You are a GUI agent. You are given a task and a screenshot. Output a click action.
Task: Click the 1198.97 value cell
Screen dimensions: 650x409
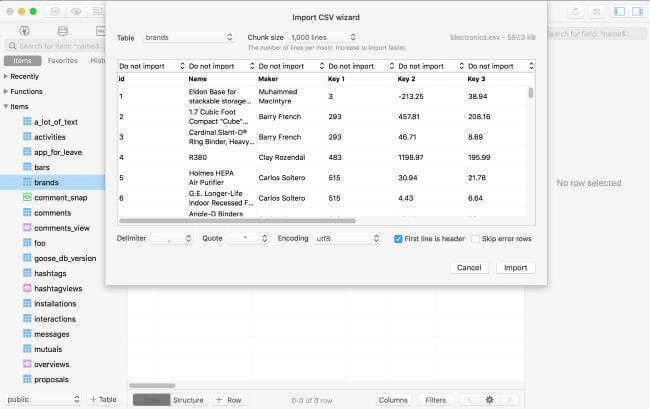[411, 157]
